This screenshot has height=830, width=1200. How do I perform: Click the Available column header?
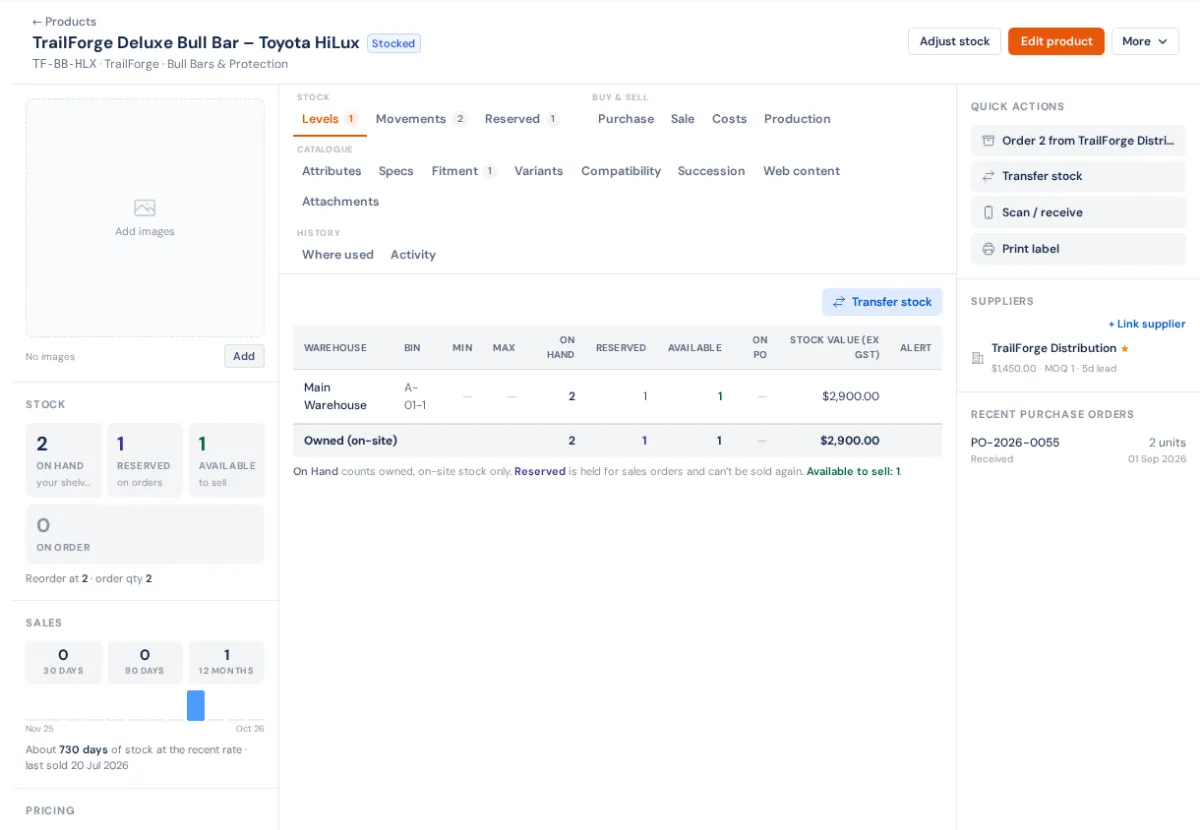695,348
